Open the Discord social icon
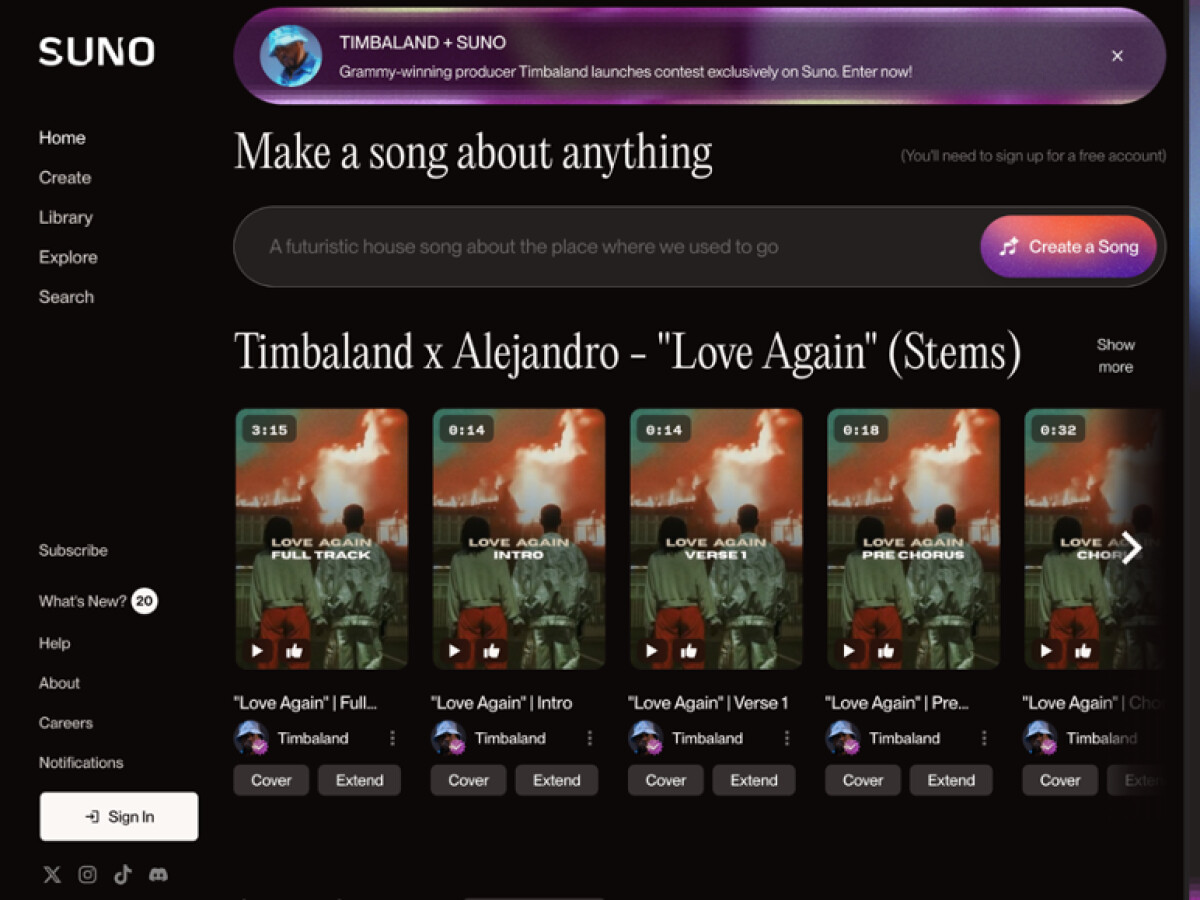The width and height of the screenshot is (1200, 900). (158, 875)
